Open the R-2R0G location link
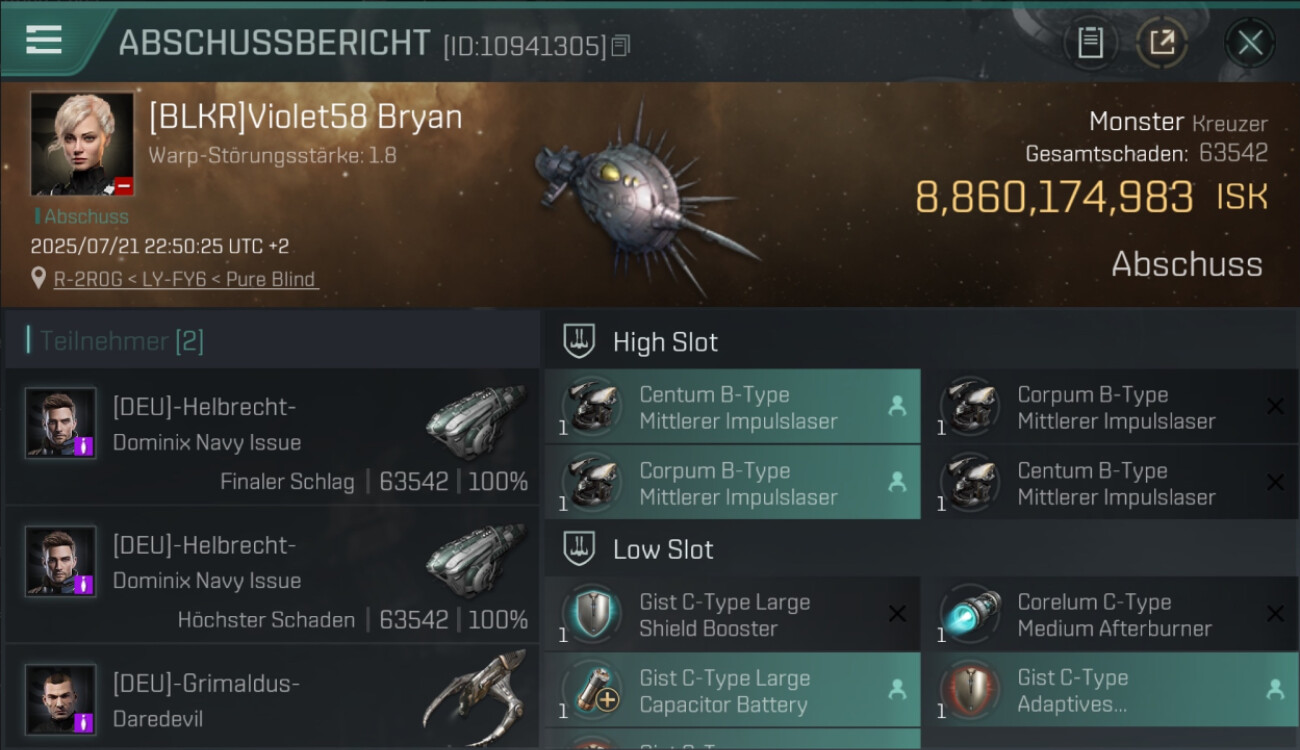This screenshot has height=750, width=1300. (185, 279)
